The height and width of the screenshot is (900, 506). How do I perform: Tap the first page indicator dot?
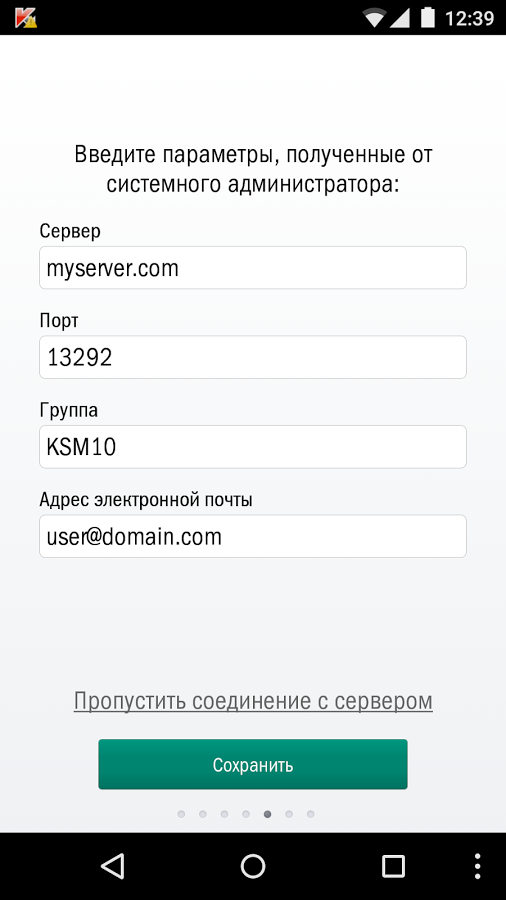[181, 814]
